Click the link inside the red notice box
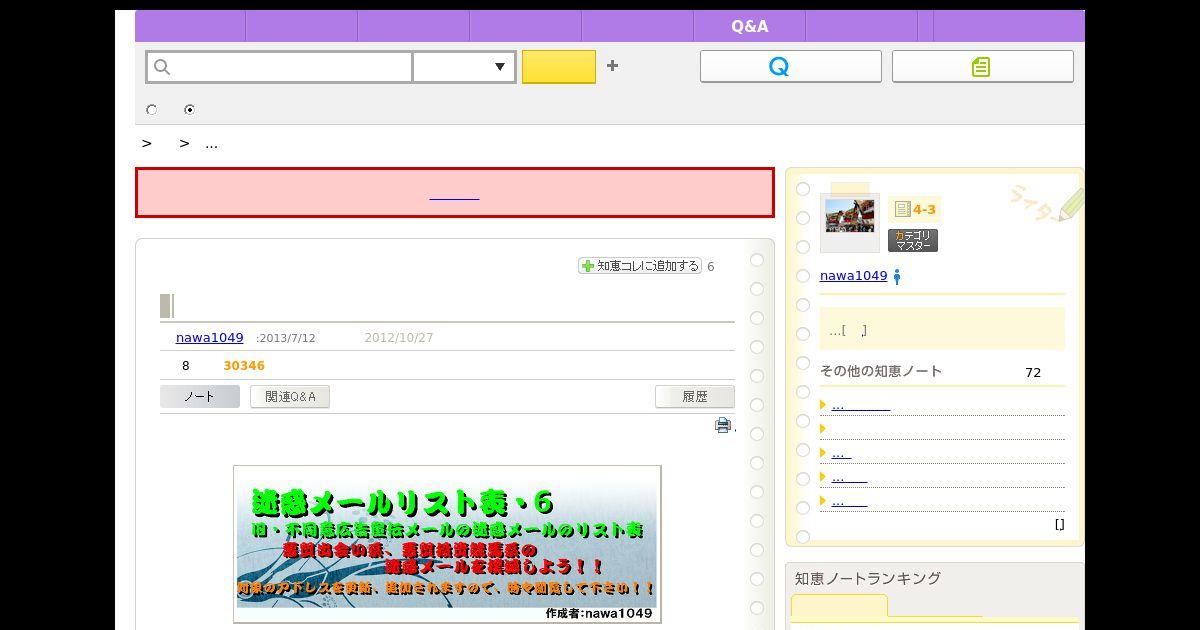Image resolution: width=1200 pixels, height=630 pixels. pos(454,193)
